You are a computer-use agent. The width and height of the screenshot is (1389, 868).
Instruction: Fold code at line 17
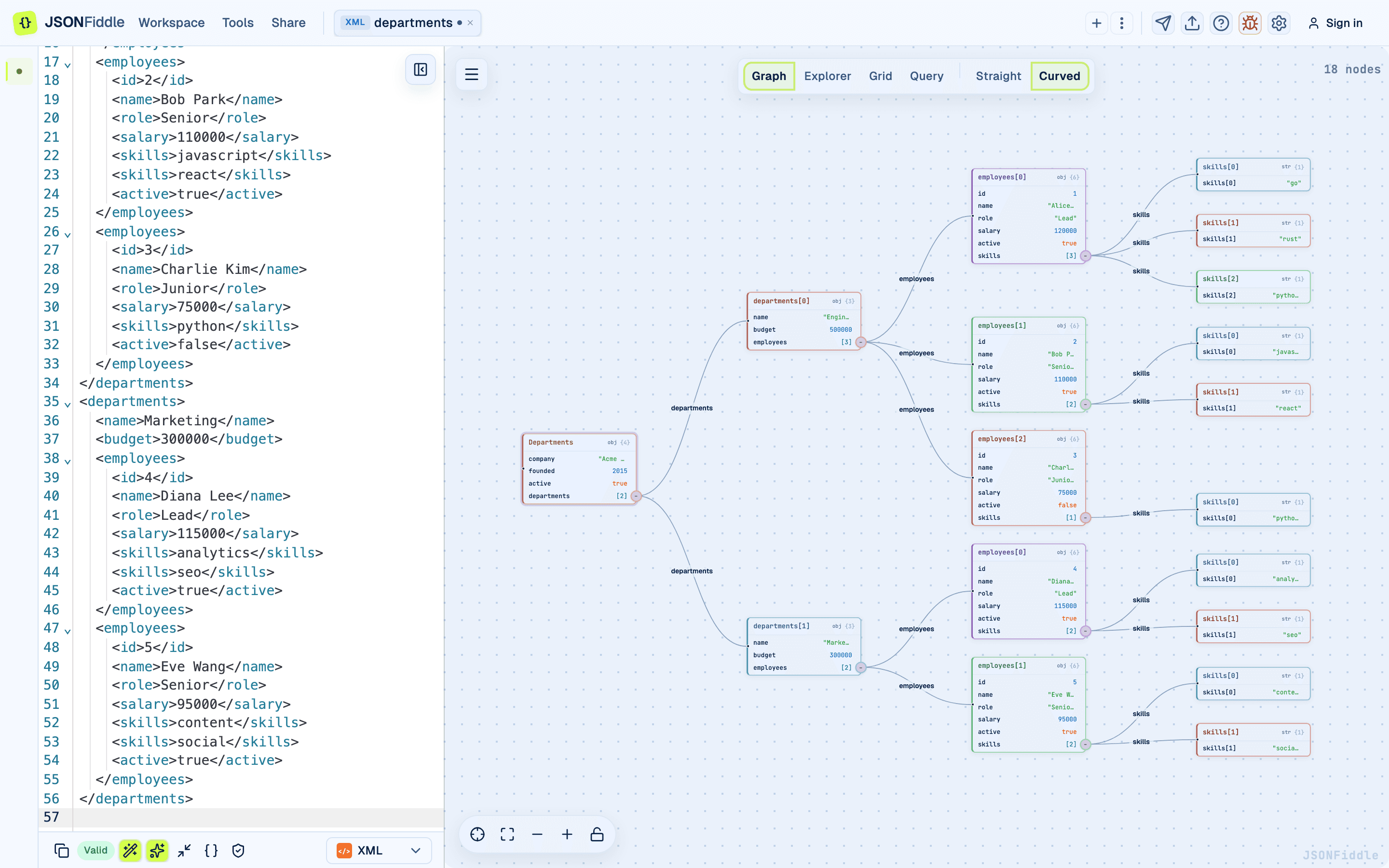click(x=68, y=65)
